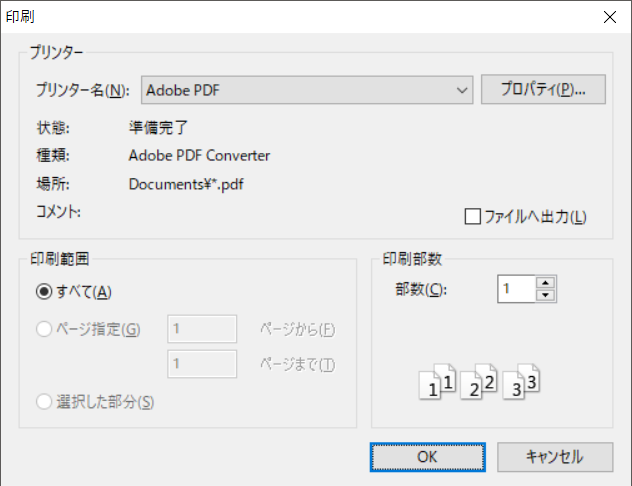
Task: Open the プリンター名 combo box
Action: click(307, 90)
